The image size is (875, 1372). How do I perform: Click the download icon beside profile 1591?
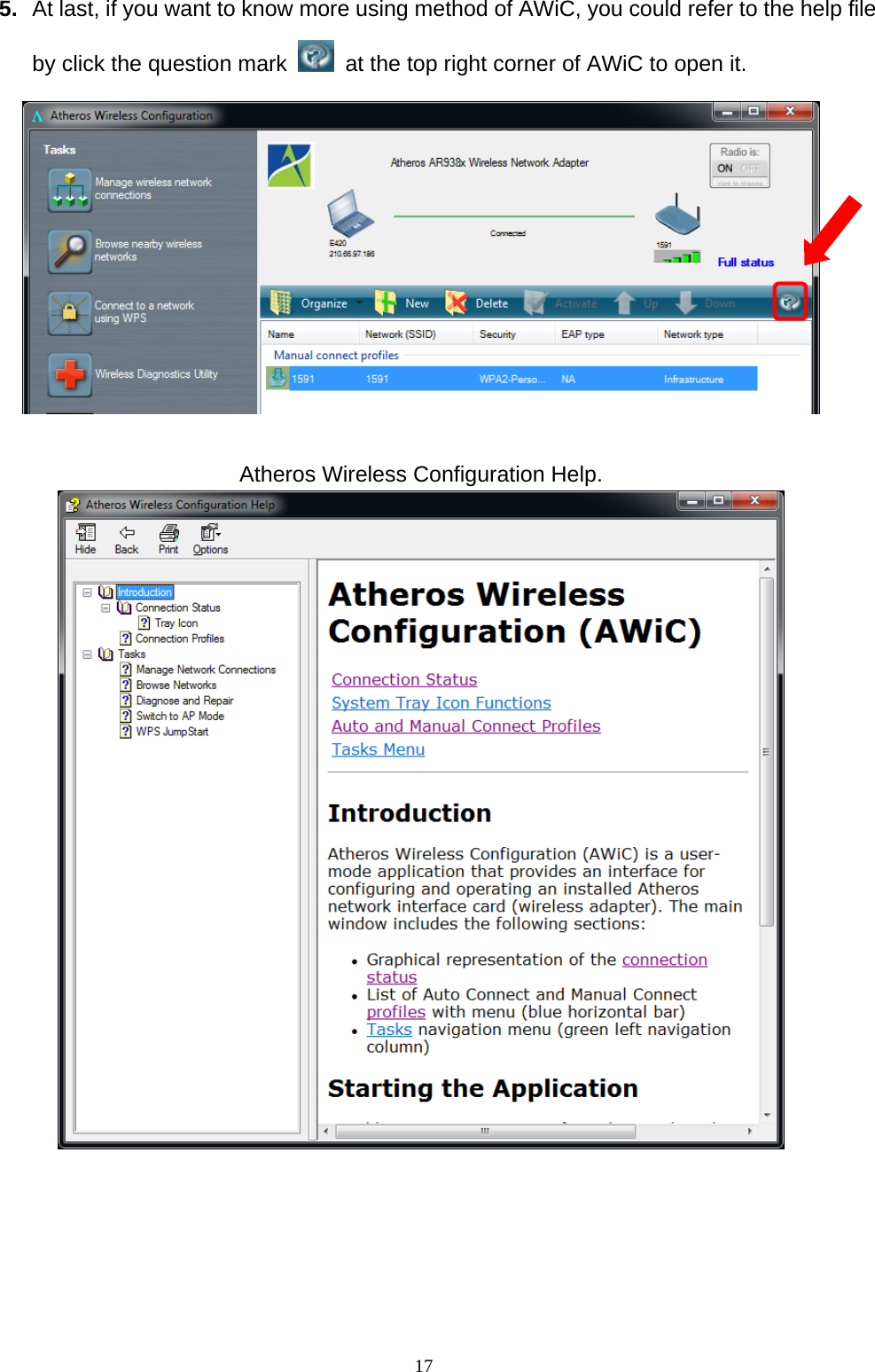pyautogui.click(x=277, y=379)
